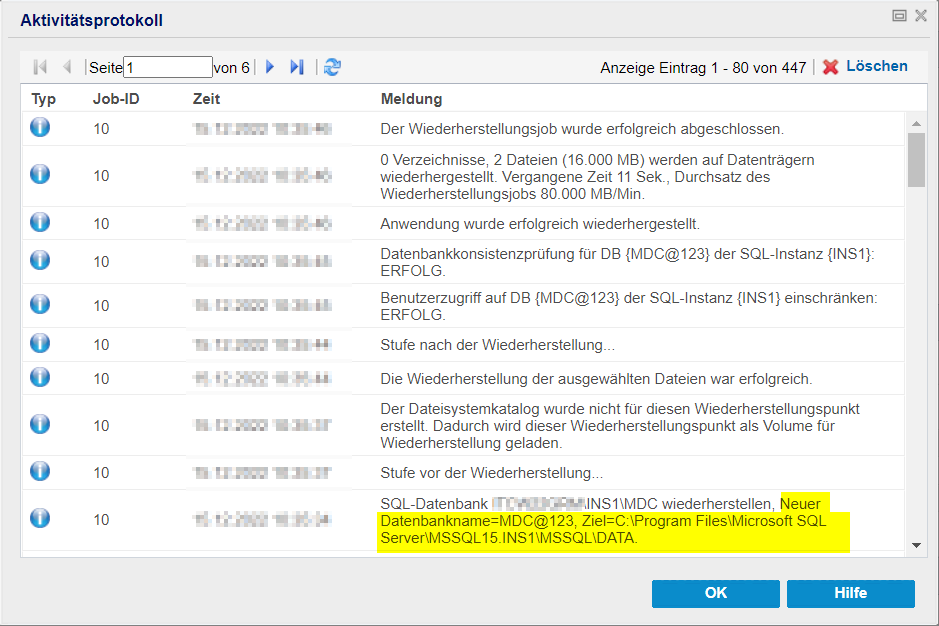Click the page number input field

[x=167, y=67]
